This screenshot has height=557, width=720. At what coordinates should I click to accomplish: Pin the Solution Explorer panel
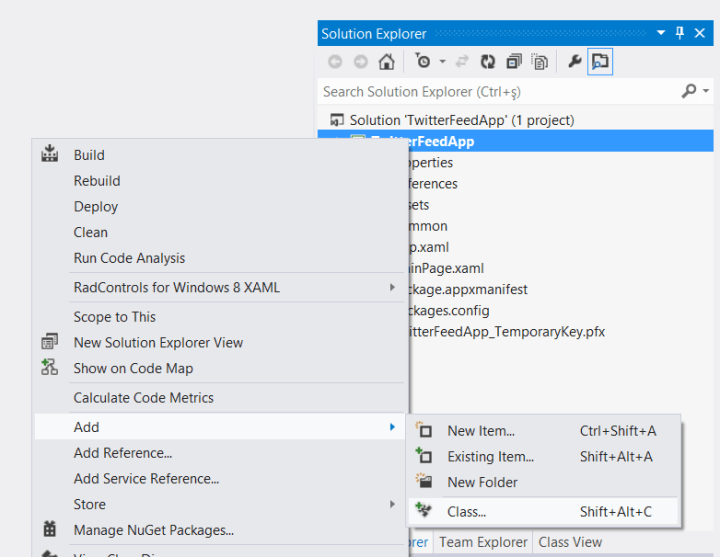680,33
